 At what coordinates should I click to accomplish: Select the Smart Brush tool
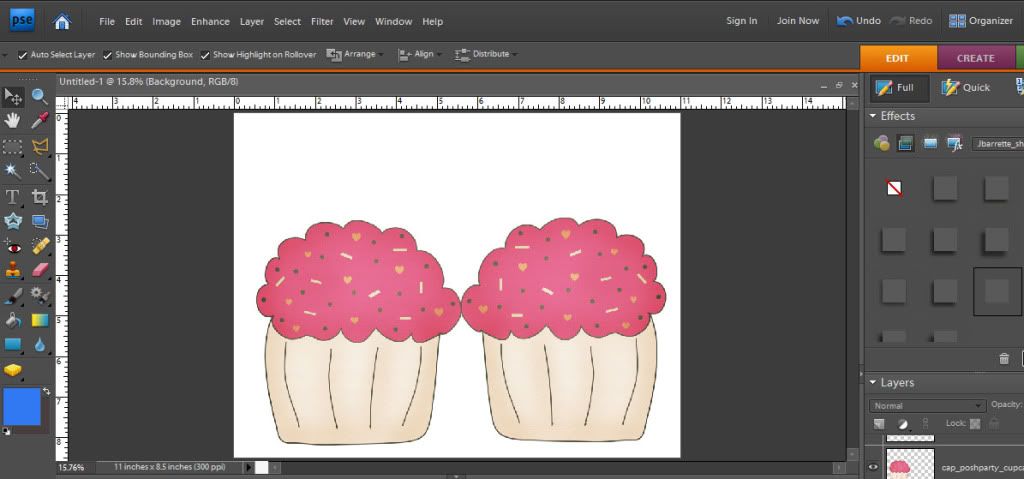pos(40,295)
